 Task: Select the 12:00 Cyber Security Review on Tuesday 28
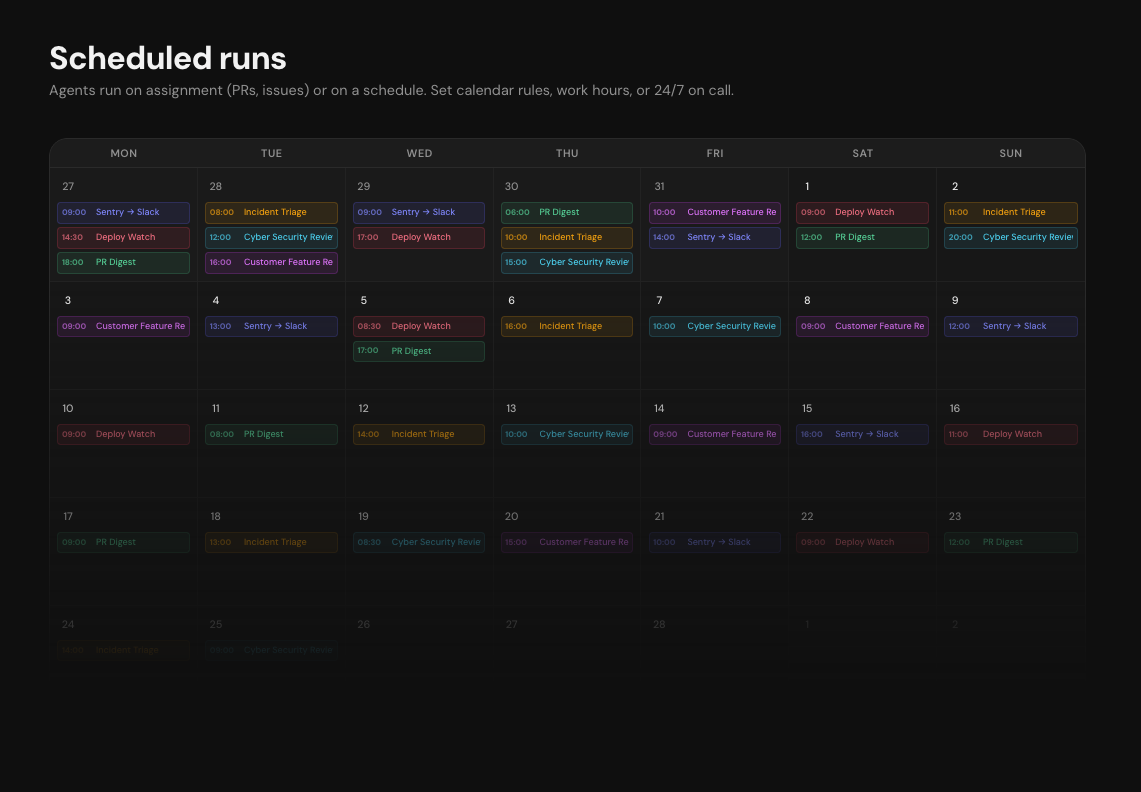271,237
